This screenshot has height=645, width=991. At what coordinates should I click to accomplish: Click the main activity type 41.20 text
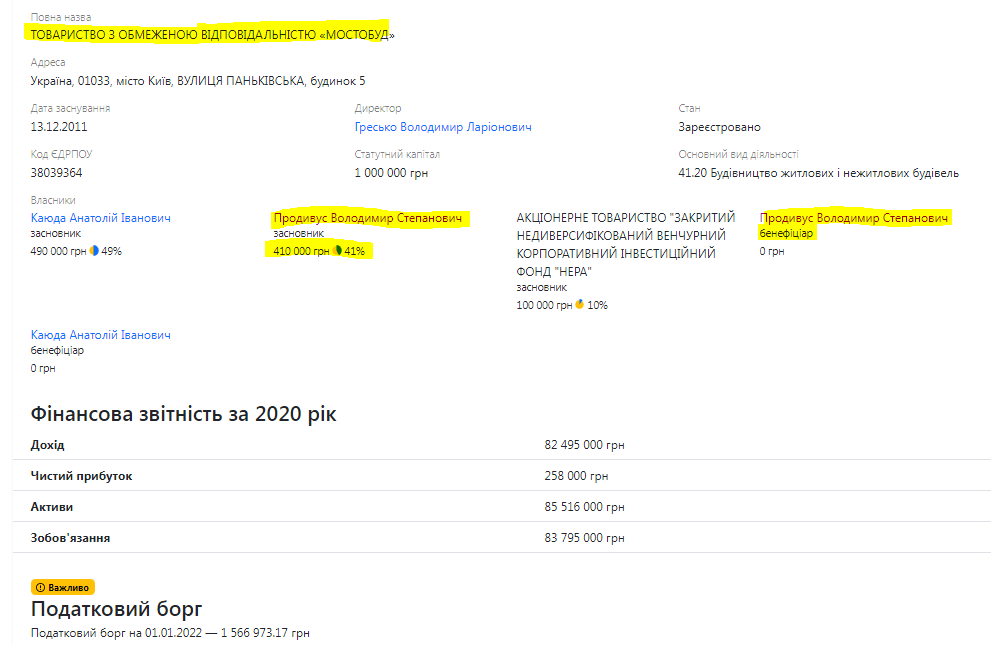pyautogui.click(x=818, y=173)
